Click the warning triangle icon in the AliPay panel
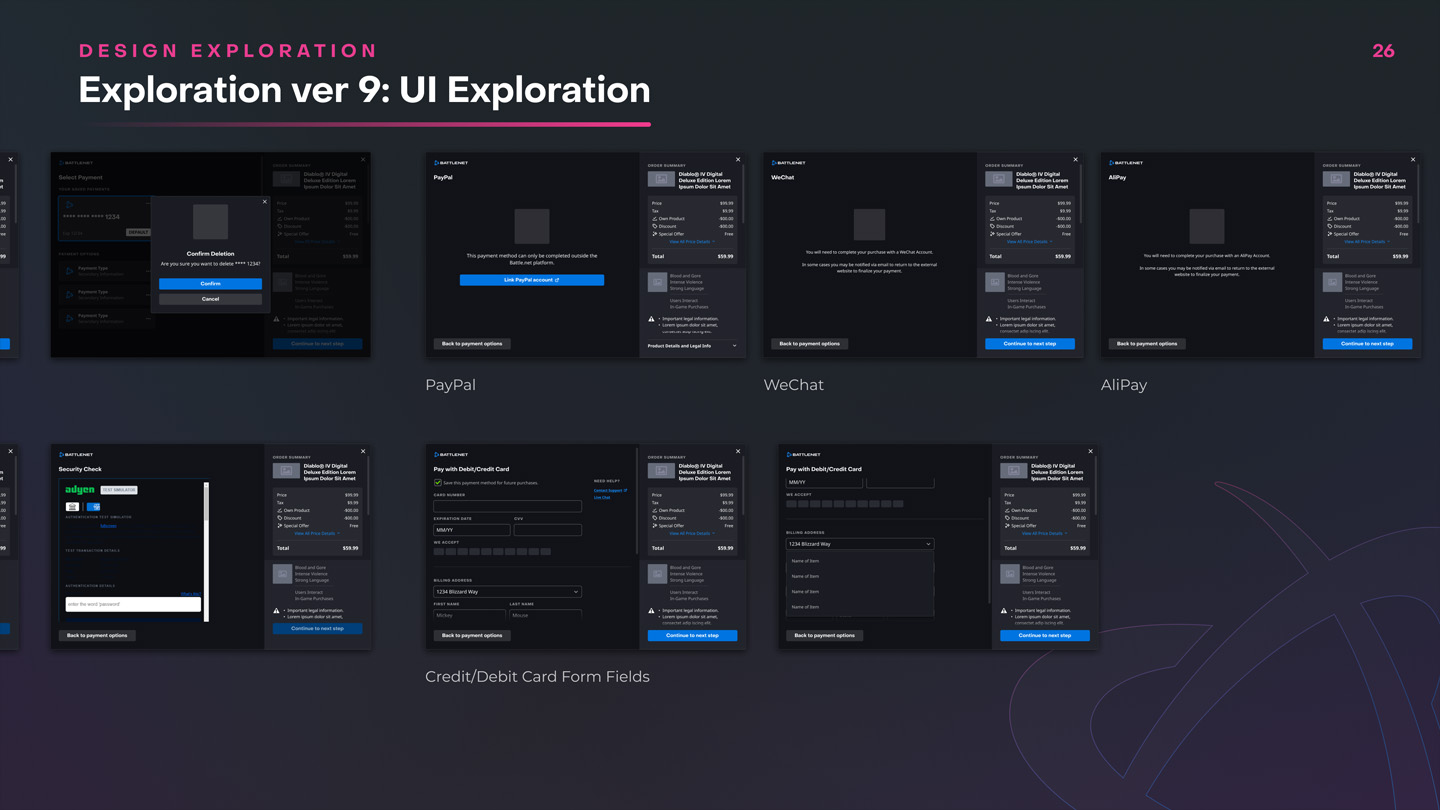1440x810 pixels. point(1327,319)
